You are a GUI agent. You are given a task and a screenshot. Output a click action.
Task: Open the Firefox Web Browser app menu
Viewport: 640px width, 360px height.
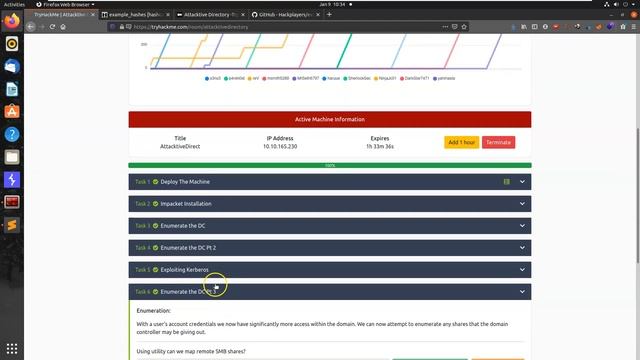coord(65,4)
